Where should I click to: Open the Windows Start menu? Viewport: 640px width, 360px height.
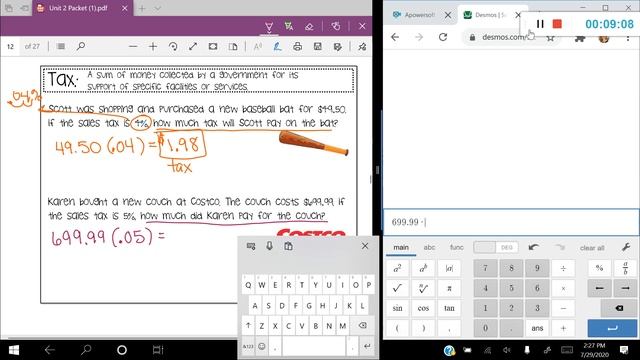pyautogui.click(x=13, y=350)
